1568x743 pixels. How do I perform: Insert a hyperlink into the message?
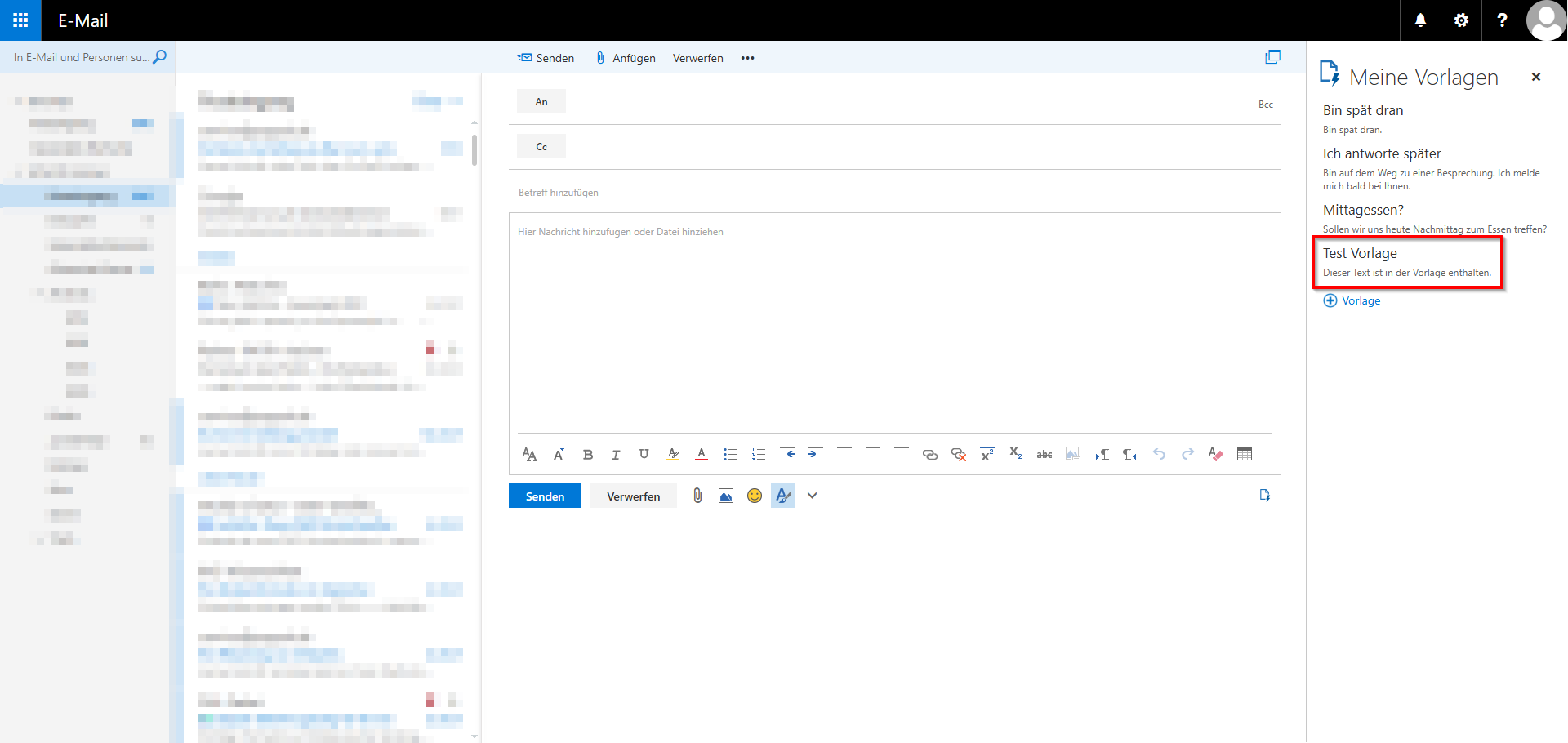point(929,455)
